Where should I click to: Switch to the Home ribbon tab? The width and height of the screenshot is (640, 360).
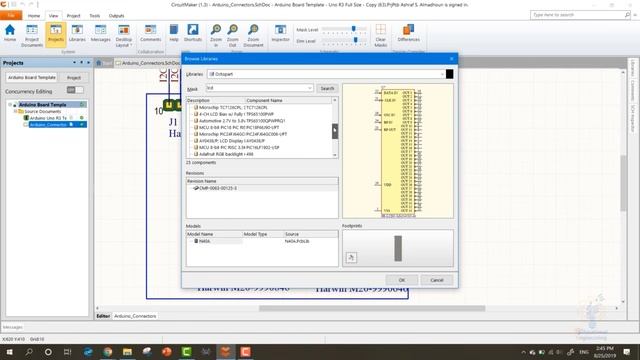[x=34, y=16]
